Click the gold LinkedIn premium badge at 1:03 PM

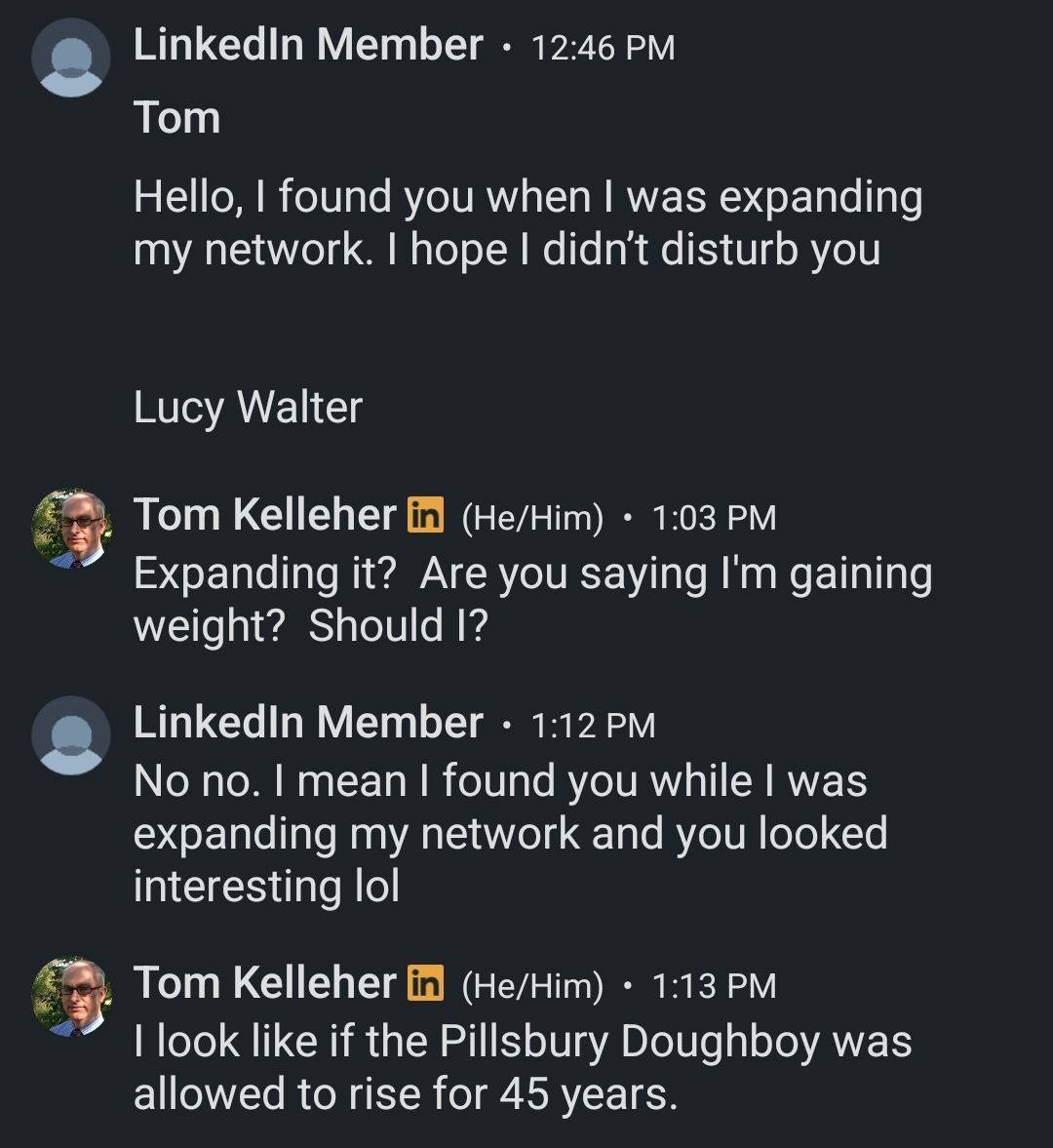(426, 515)
